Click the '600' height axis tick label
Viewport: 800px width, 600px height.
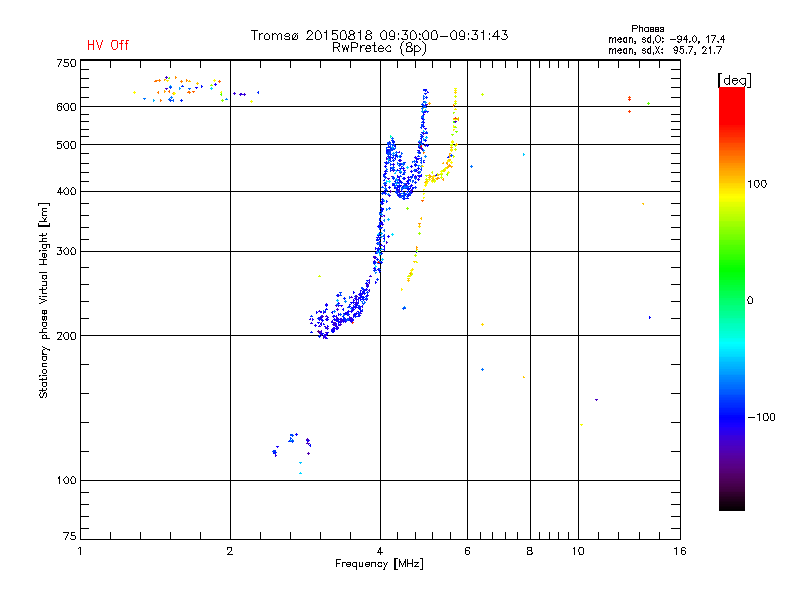tap(66, 107)
